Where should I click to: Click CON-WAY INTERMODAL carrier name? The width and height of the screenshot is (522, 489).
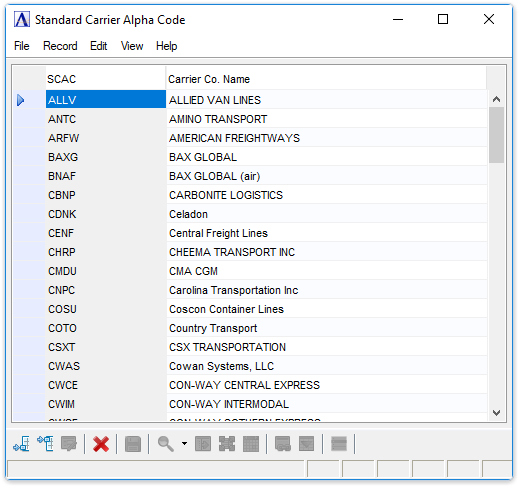pyautogui.click(x=229, y=404)
